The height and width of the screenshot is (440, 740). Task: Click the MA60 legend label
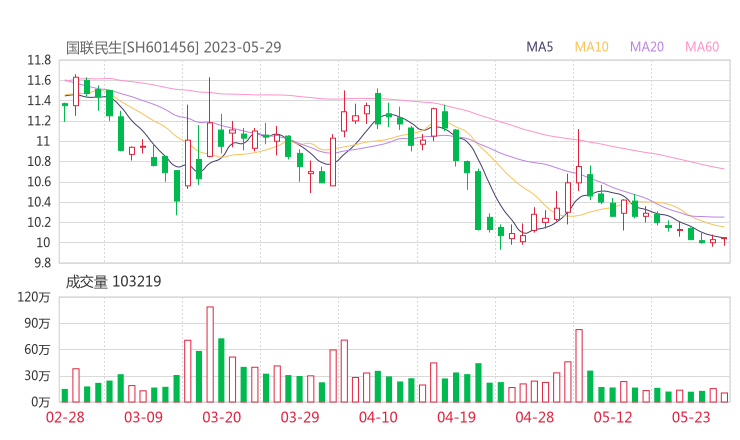702,47
